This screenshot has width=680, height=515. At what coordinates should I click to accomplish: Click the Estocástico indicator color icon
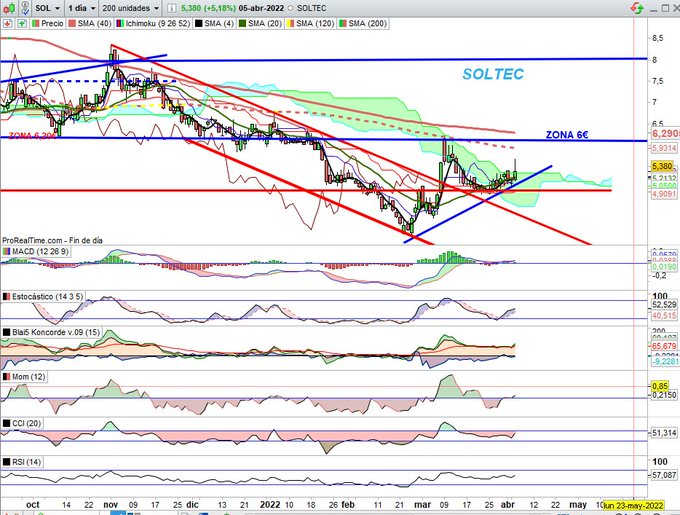click(x=7, y=297)
